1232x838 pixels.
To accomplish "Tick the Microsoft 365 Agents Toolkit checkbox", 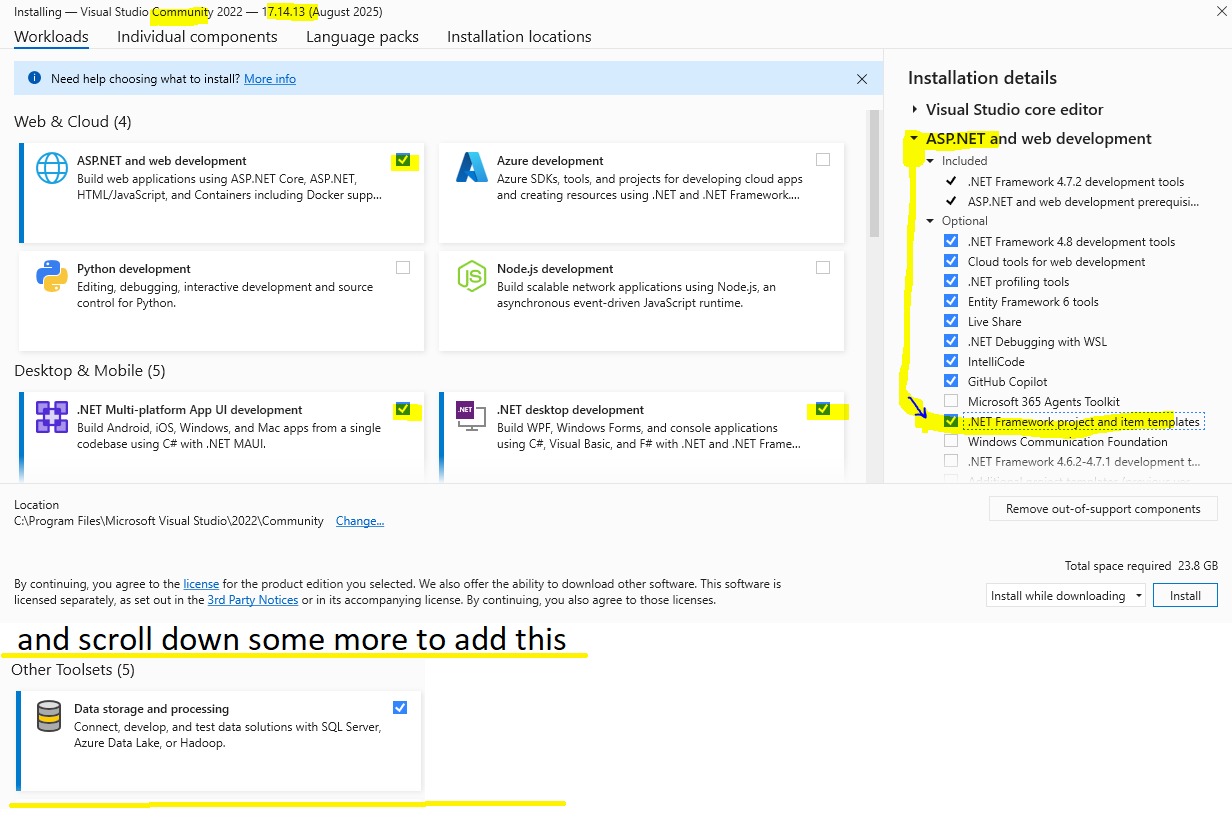I will (950, 401).
